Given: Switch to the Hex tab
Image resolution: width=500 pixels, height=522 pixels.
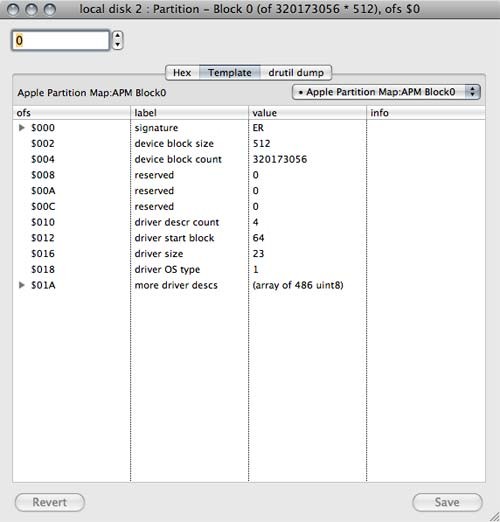Looking at the screenshot, I should (182, 73).
